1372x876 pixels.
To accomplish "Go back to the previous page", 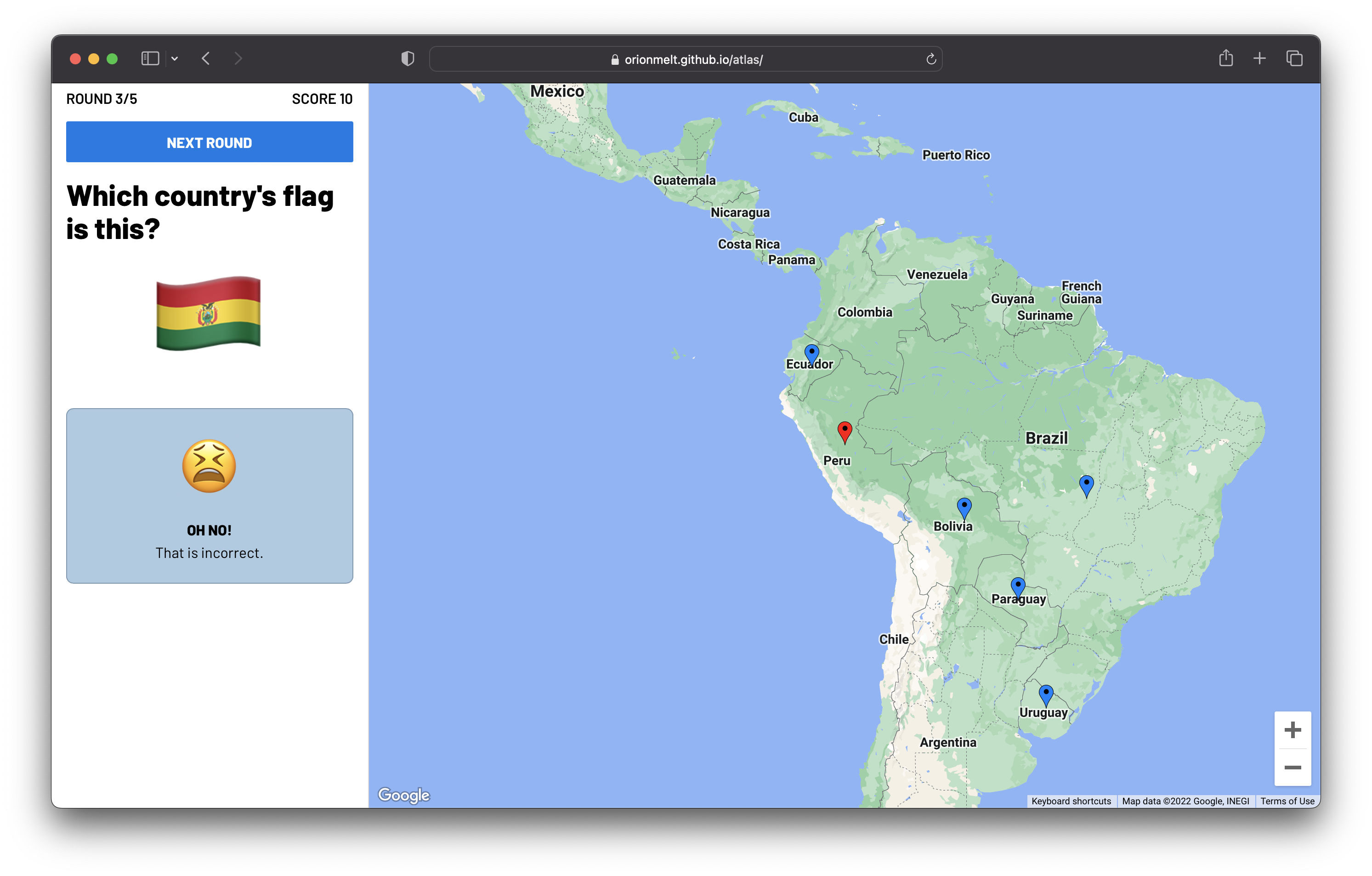I will (206, 59).
